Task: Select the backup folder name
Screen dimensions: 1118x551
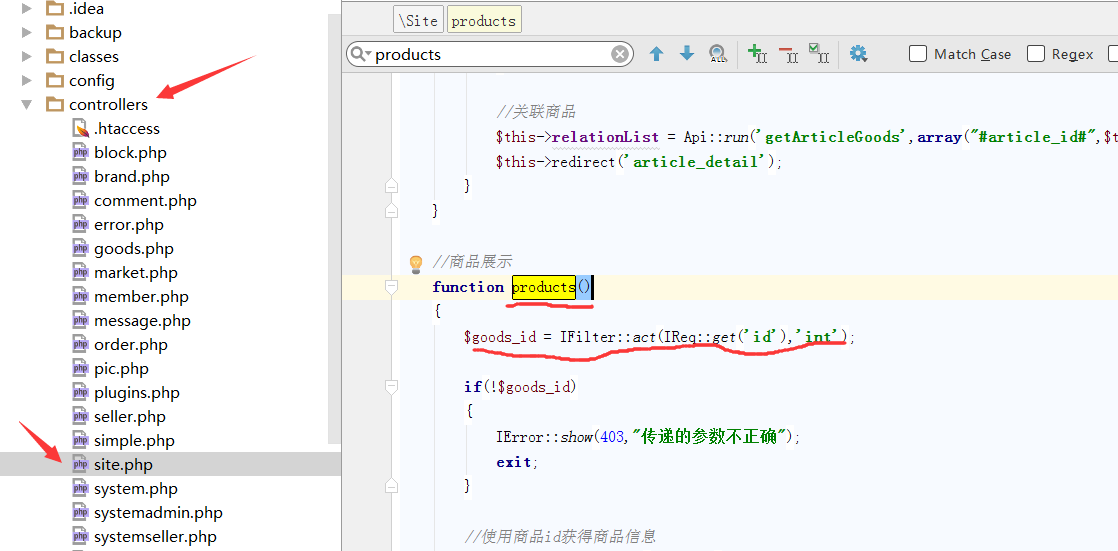Action: coord(96,32)
